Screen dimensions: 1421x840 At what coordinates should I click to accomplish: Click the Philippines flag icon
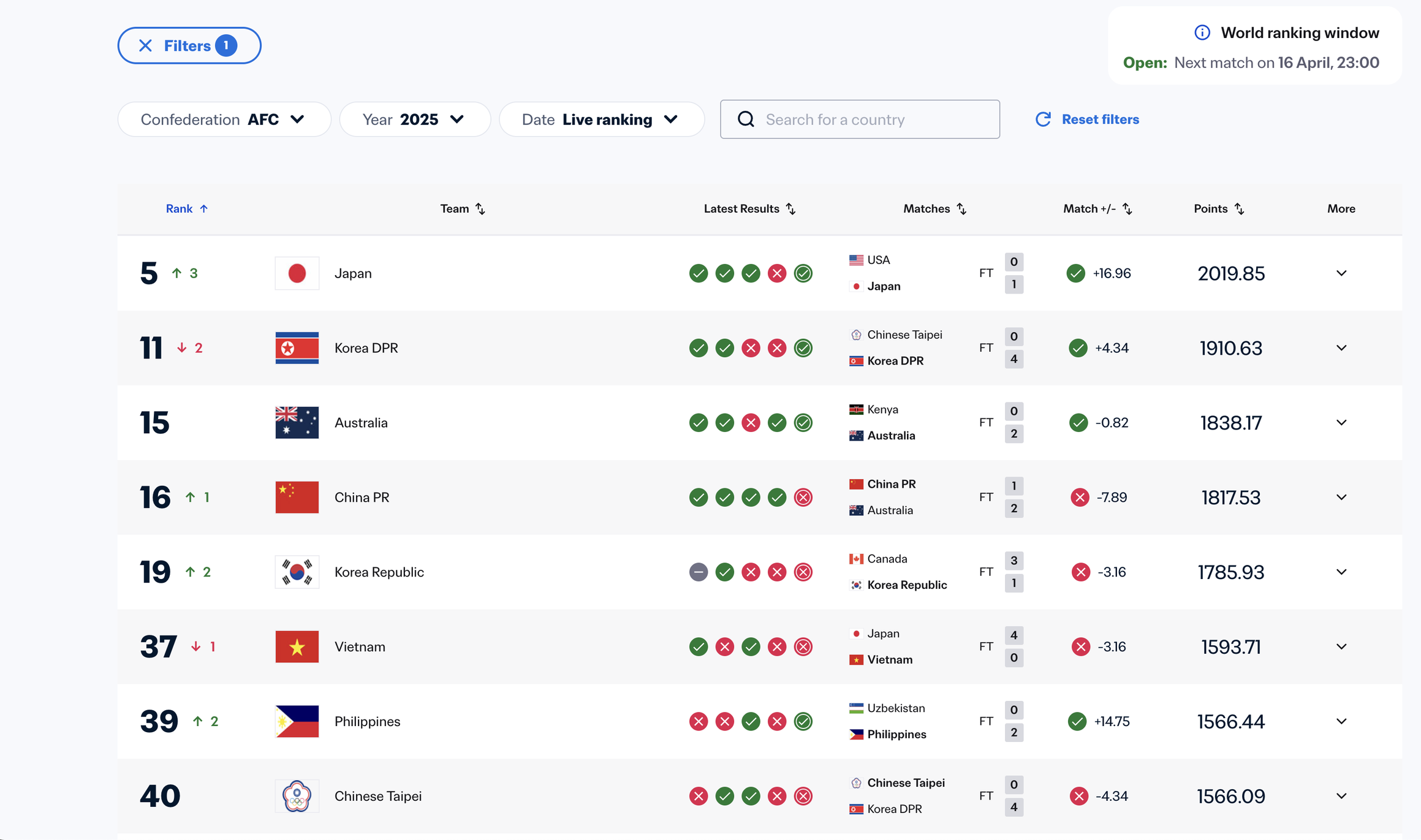tap(297, 721)
